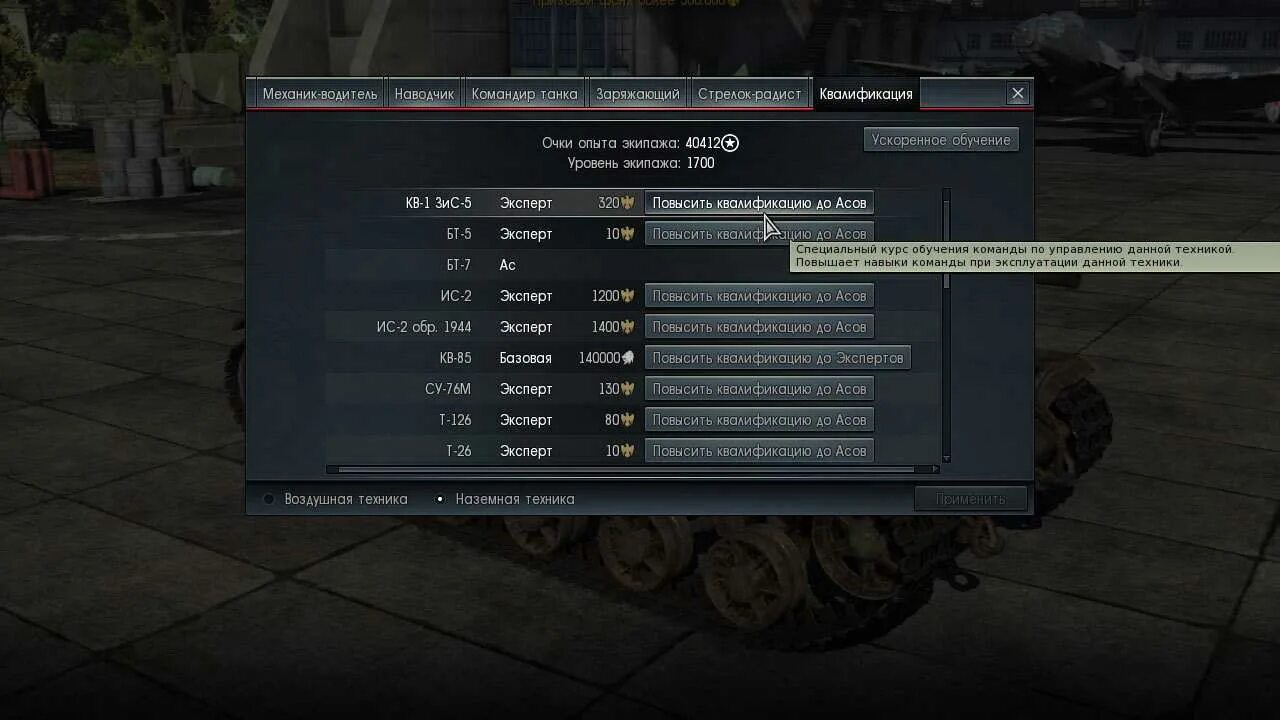
Task: Switch to the Стрелок-радист tab
Action: (750, 94)
